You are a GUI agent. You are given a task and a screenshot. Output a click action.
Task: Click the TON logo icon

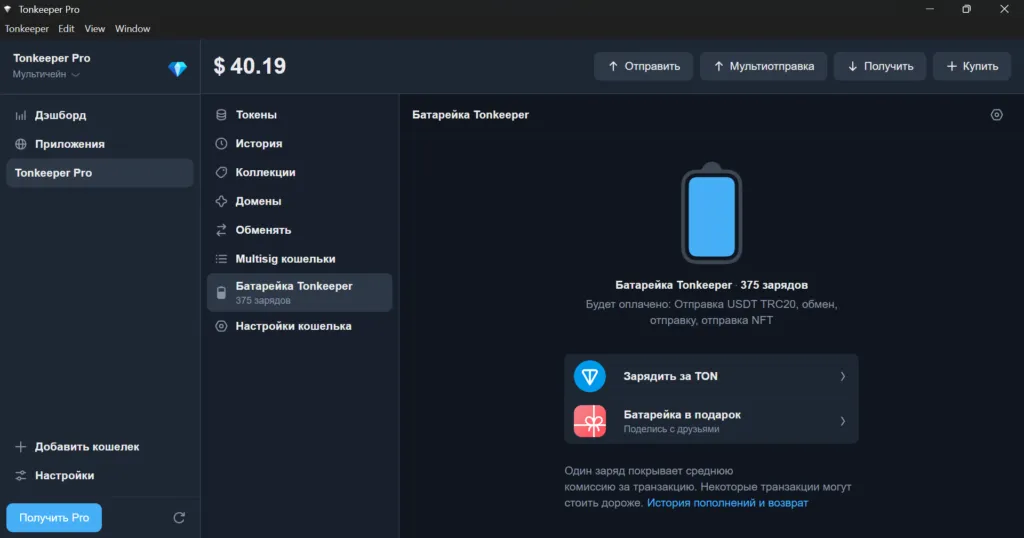click(x=590, y=376)
